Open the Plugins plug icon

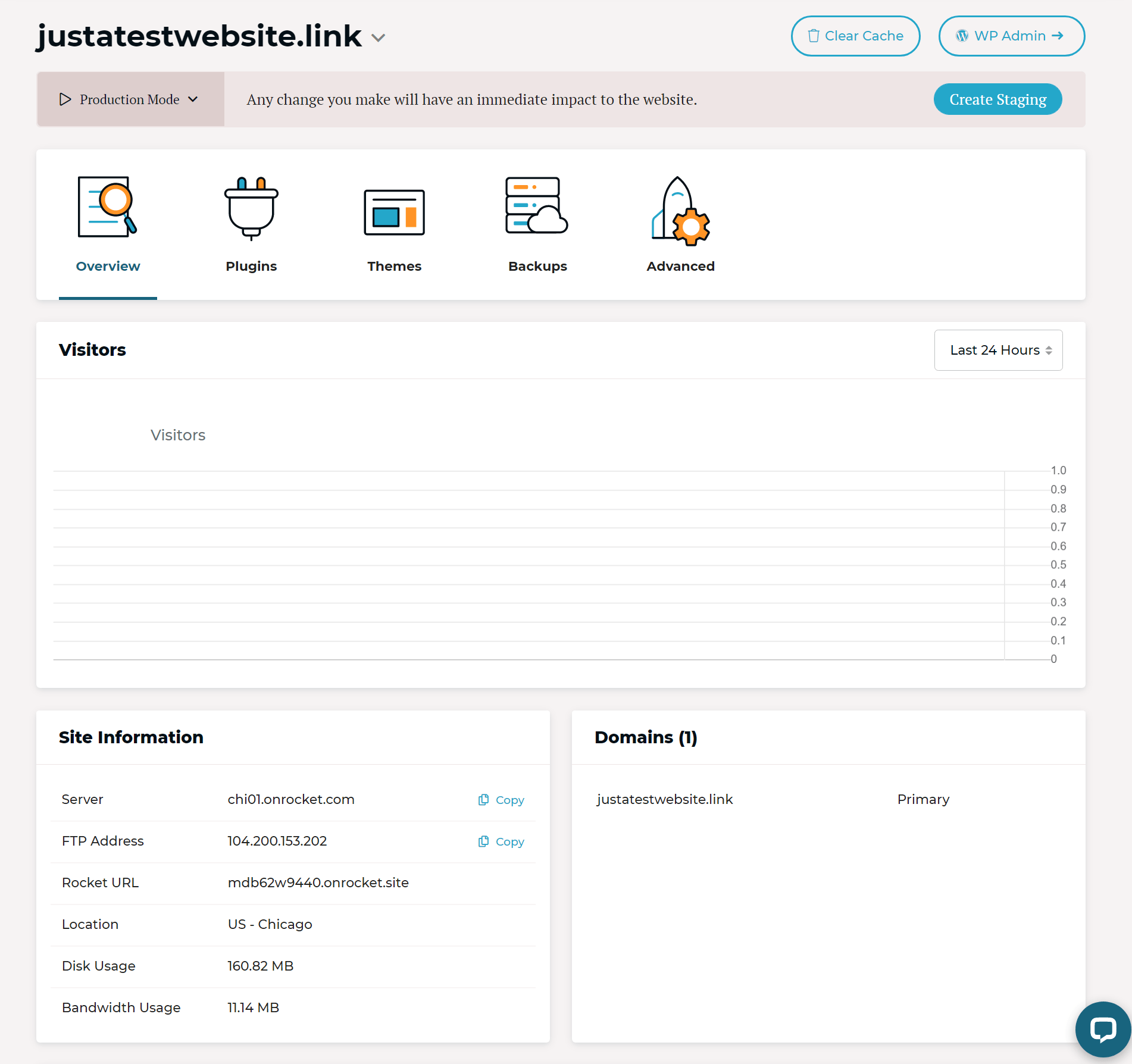[251, 208]
